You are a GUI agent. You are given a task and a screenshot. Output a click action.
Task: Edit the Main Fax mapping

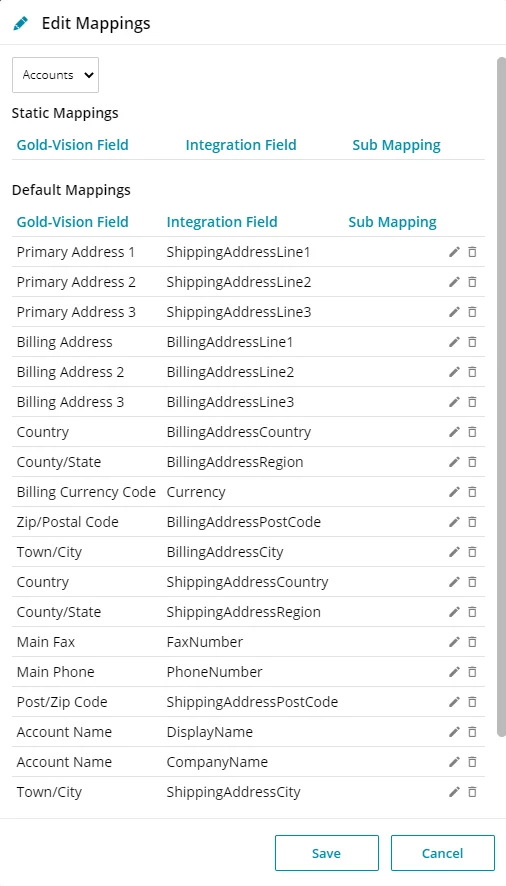click(454, 642)
